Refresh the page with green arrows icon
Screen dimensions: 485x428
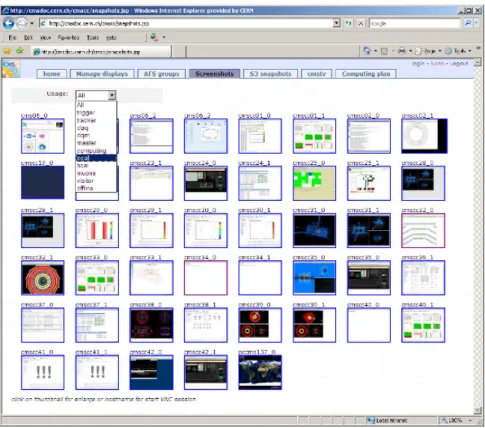[348, 23]
